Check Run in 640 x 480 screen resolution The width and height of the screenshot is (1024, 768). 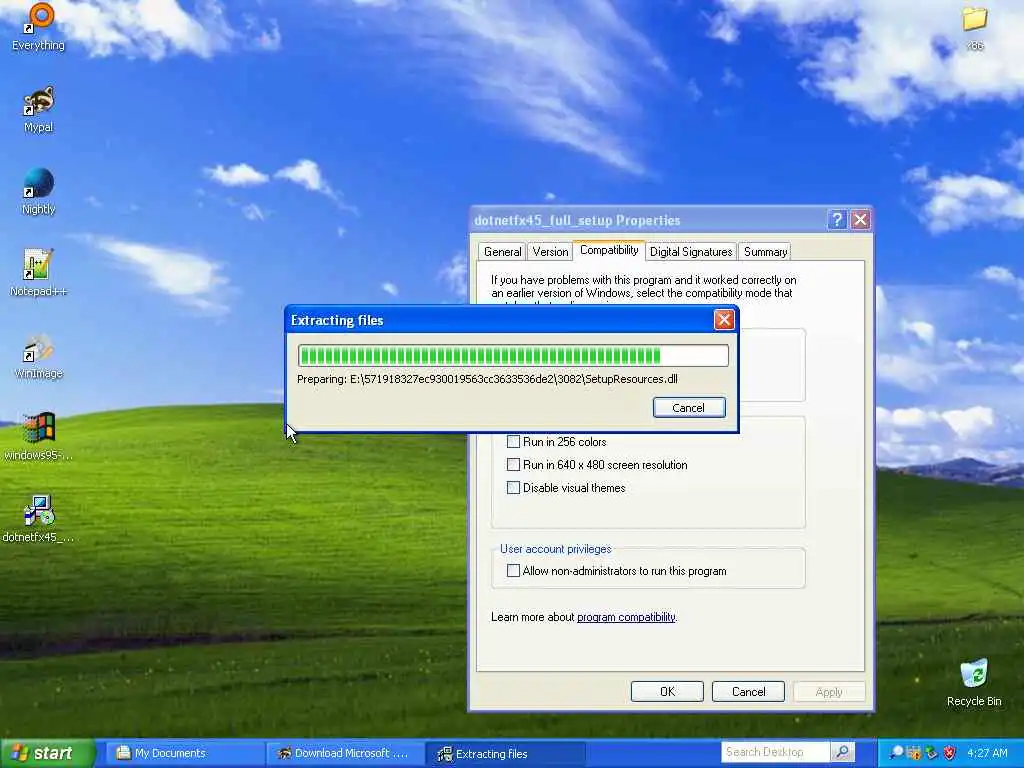click(597, 465)
